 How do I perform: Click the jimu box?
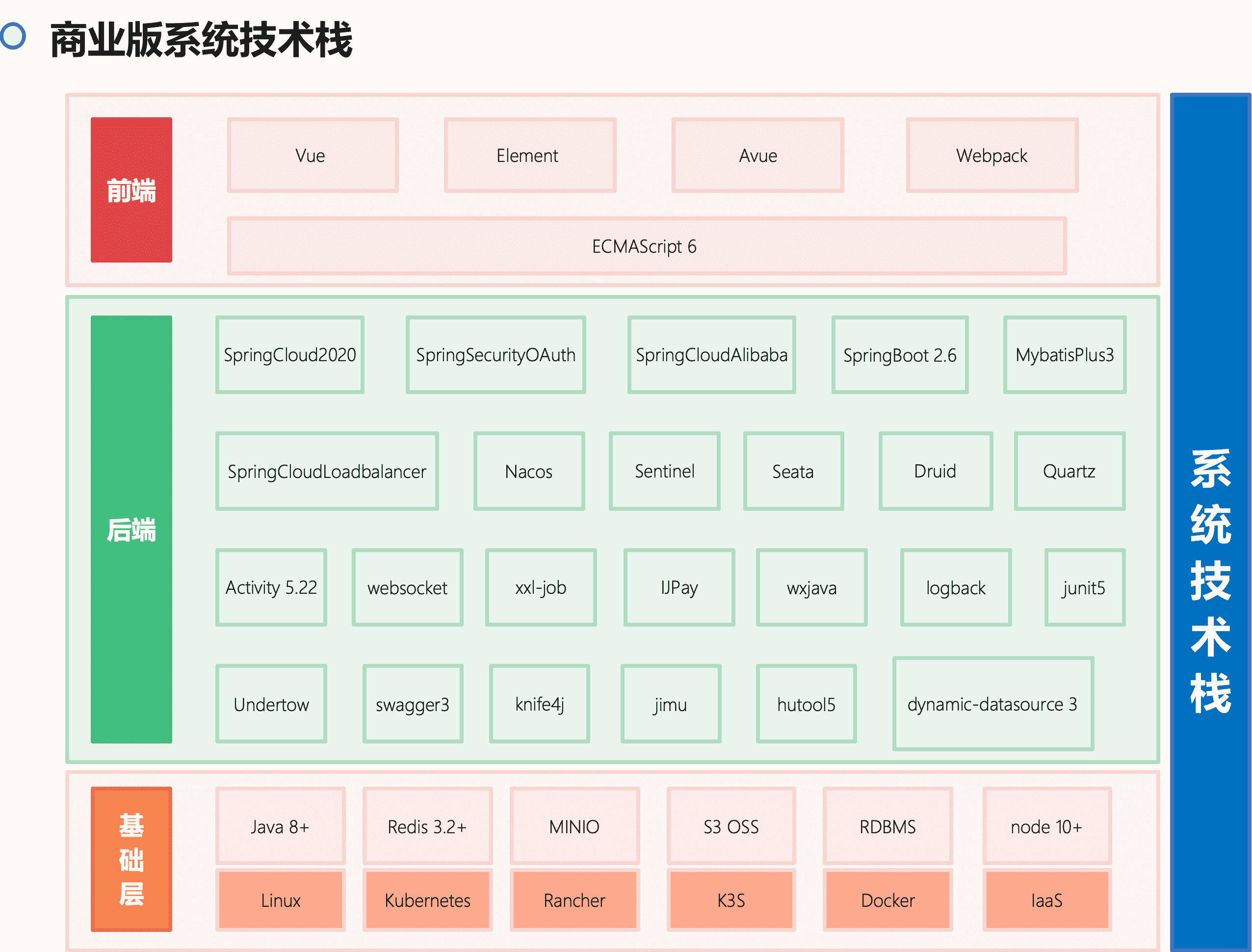tap(671, 704)
